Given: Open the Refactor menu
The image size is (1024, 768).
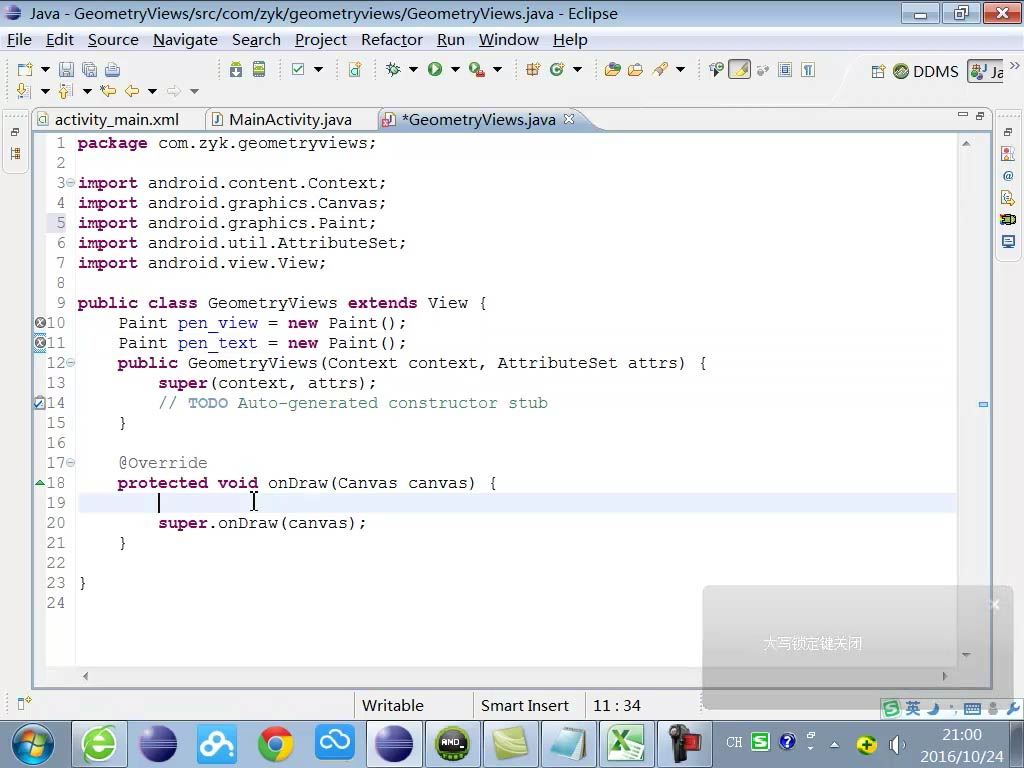Looking at the screenshot, I should point(392,40).
